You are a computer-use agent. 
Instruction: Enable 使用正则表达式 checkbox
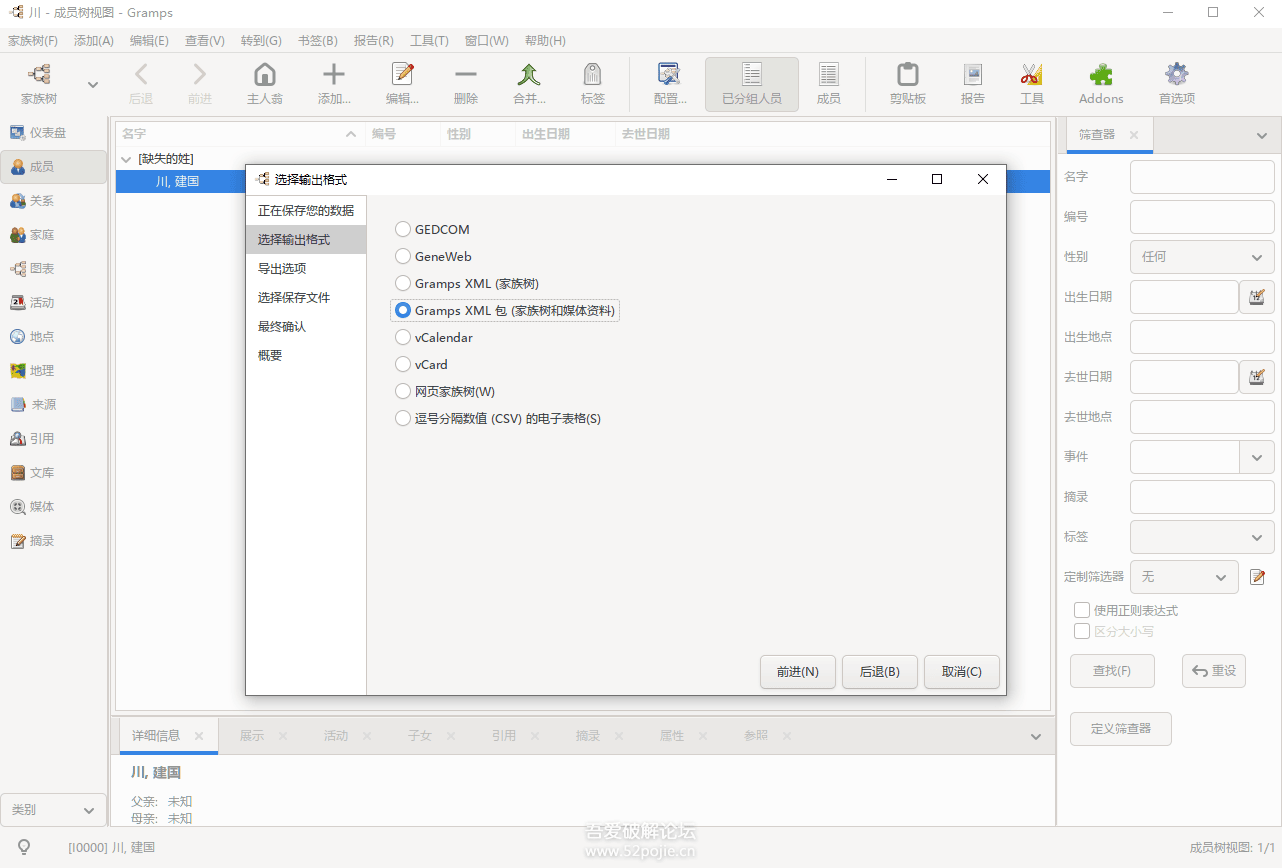(x=1081, y=610)
